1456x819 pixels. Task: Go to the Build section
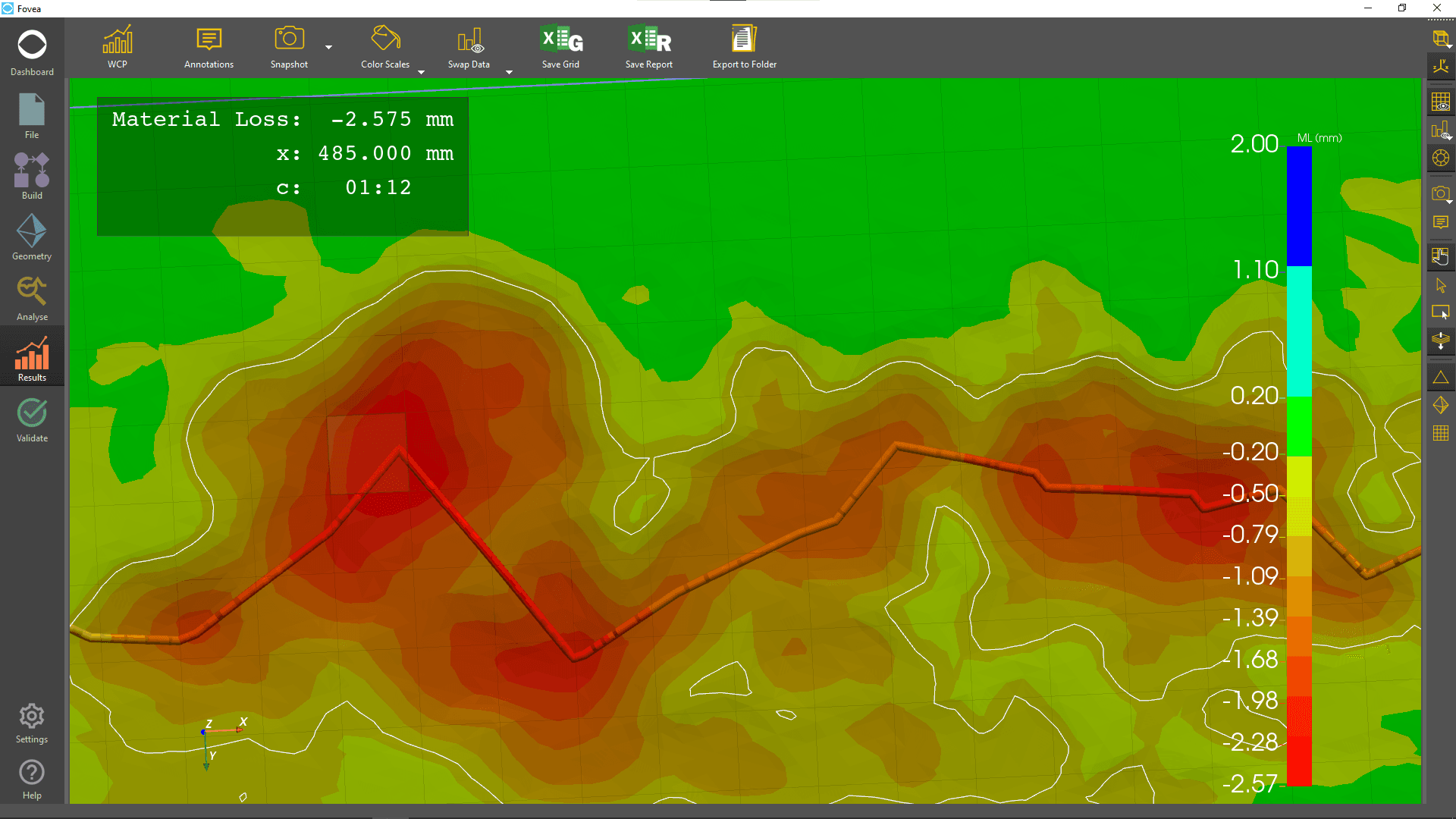pos(32,176)
